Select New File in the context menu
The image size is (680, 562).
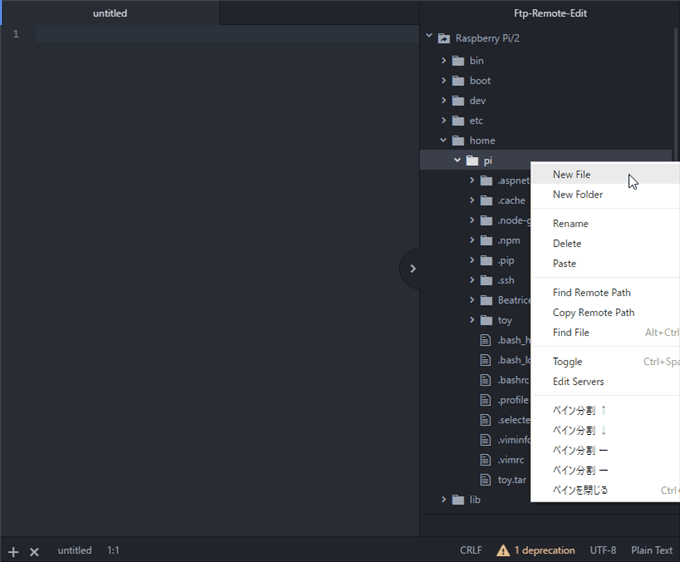click(x=605, y=174)
